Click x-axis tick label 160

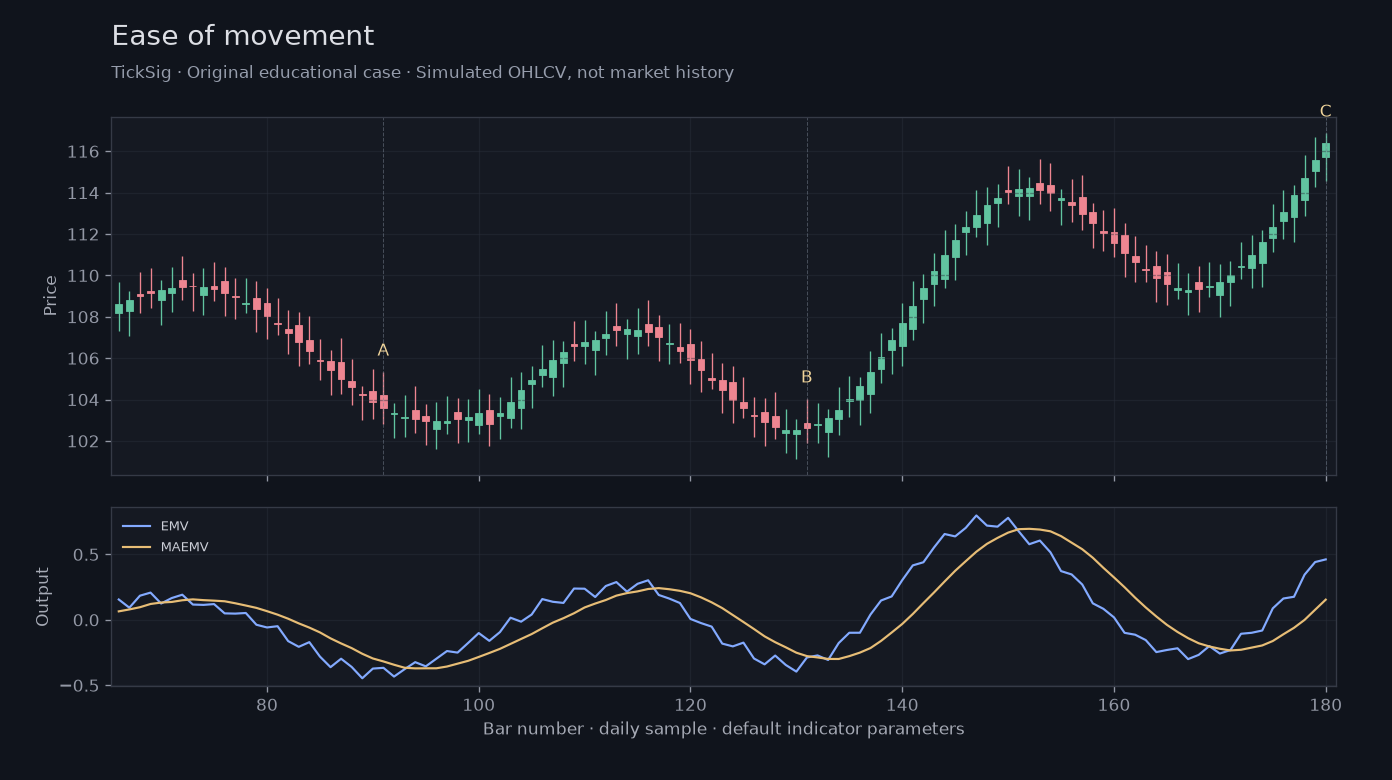point(1114,704)
